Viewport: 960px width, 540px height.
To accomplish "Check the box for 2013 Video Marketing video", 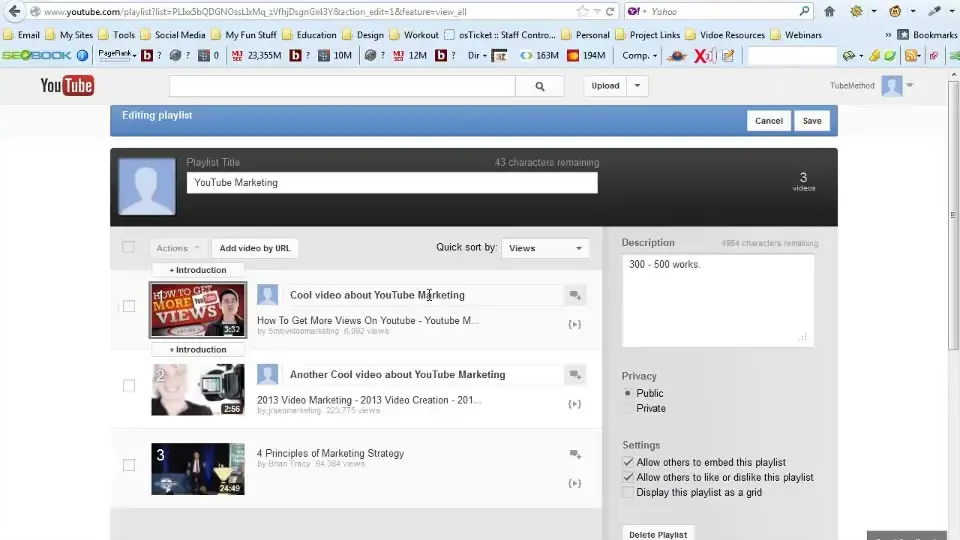I will click(129, 386).
